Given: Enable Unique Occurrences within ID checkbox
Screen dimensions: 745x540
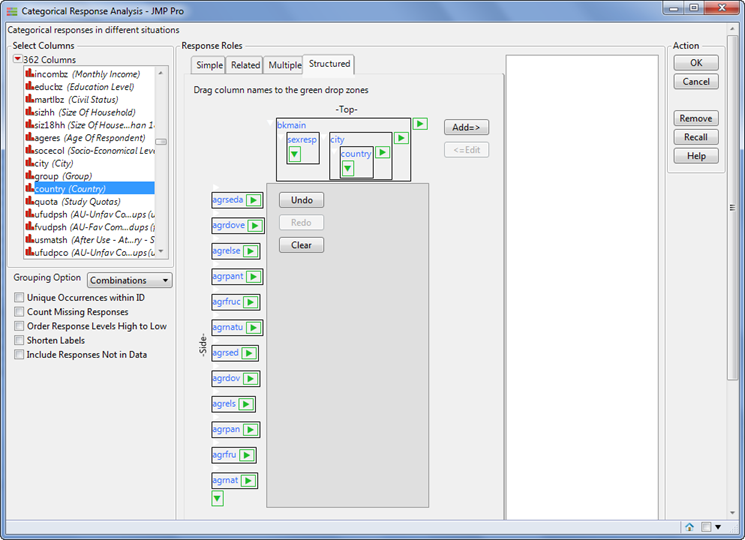Looking at the screenshot, I should (19, 297).
